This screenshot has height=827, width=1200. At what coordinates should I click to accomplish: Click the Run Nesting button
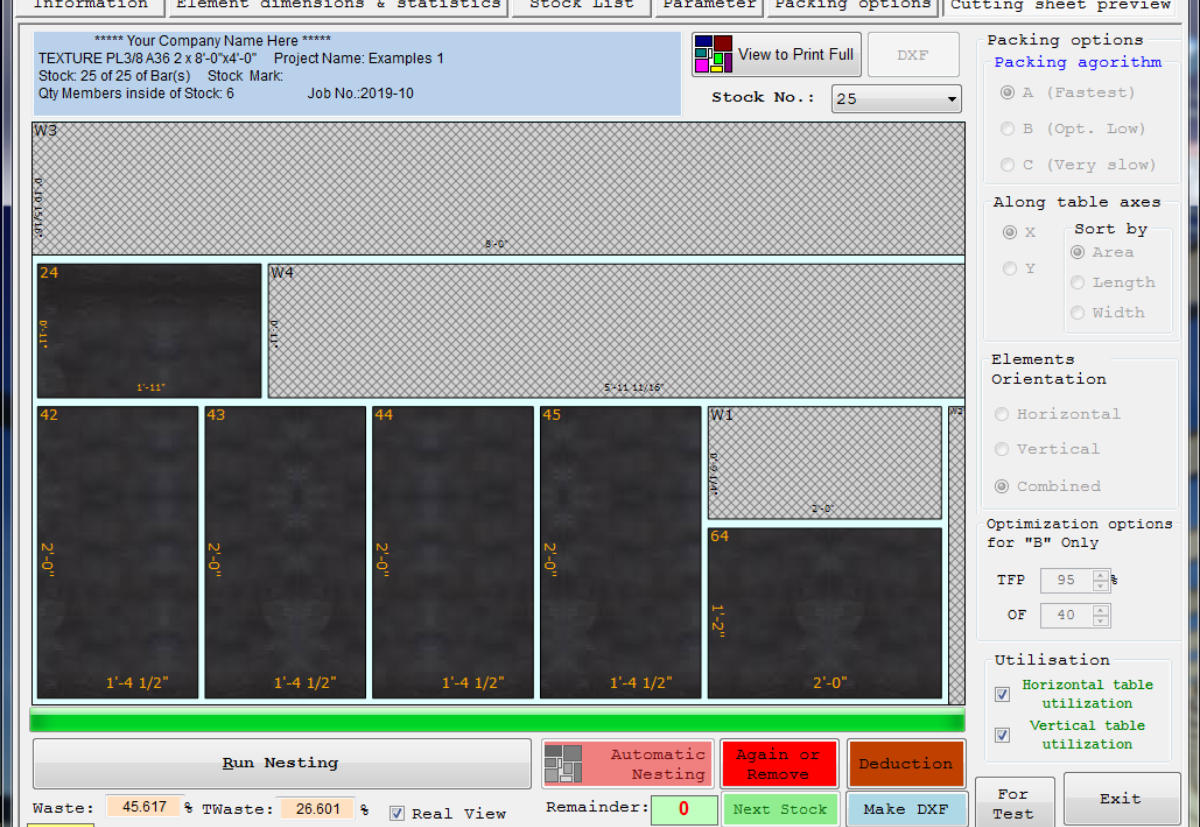pos(281,763)
